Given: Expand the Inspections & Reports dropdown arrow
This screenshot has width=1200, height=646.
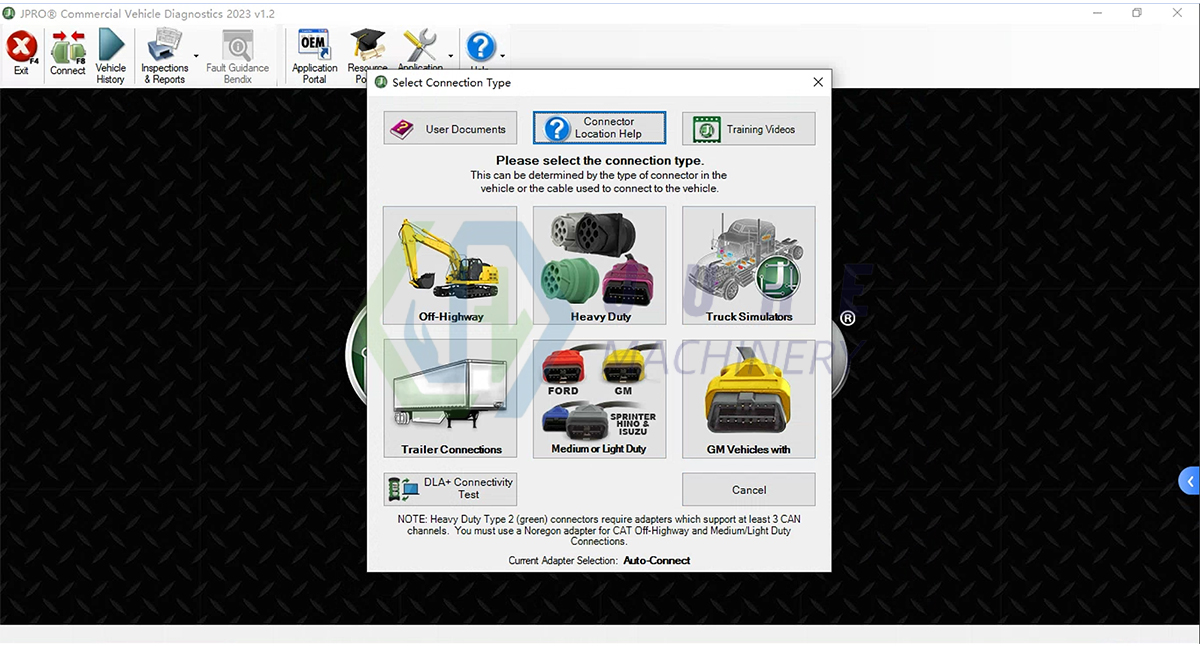Looking at the screenshot, I should (196, 56).
